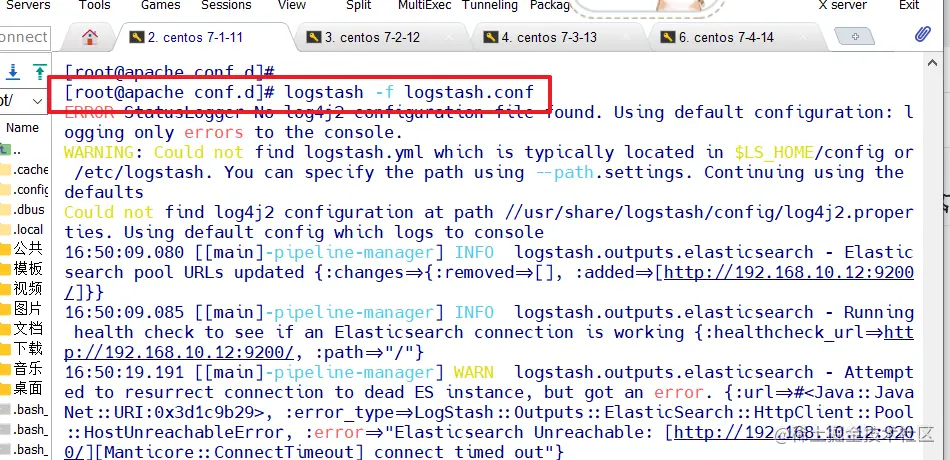Switch to tab 2. centos 7-1-11
The image size is (950, 460).
pyautogui.click(x=203, y=38)
